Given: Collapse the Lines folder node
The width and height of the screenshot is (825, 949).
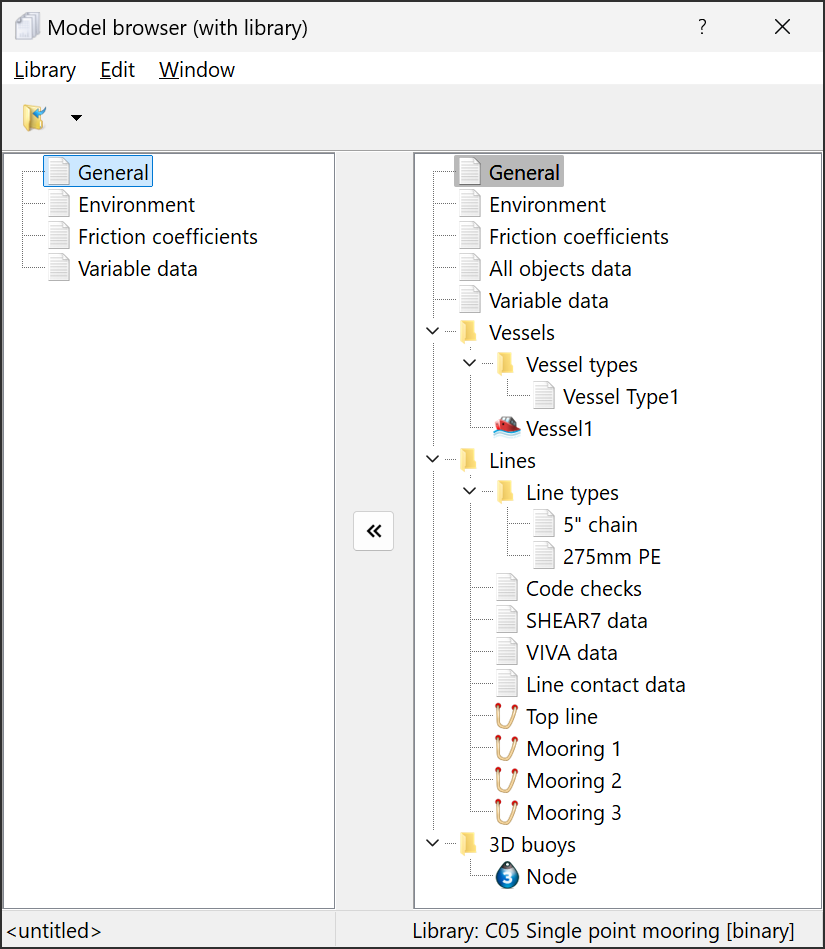Looking at the screenshot, I should [432, 461].
